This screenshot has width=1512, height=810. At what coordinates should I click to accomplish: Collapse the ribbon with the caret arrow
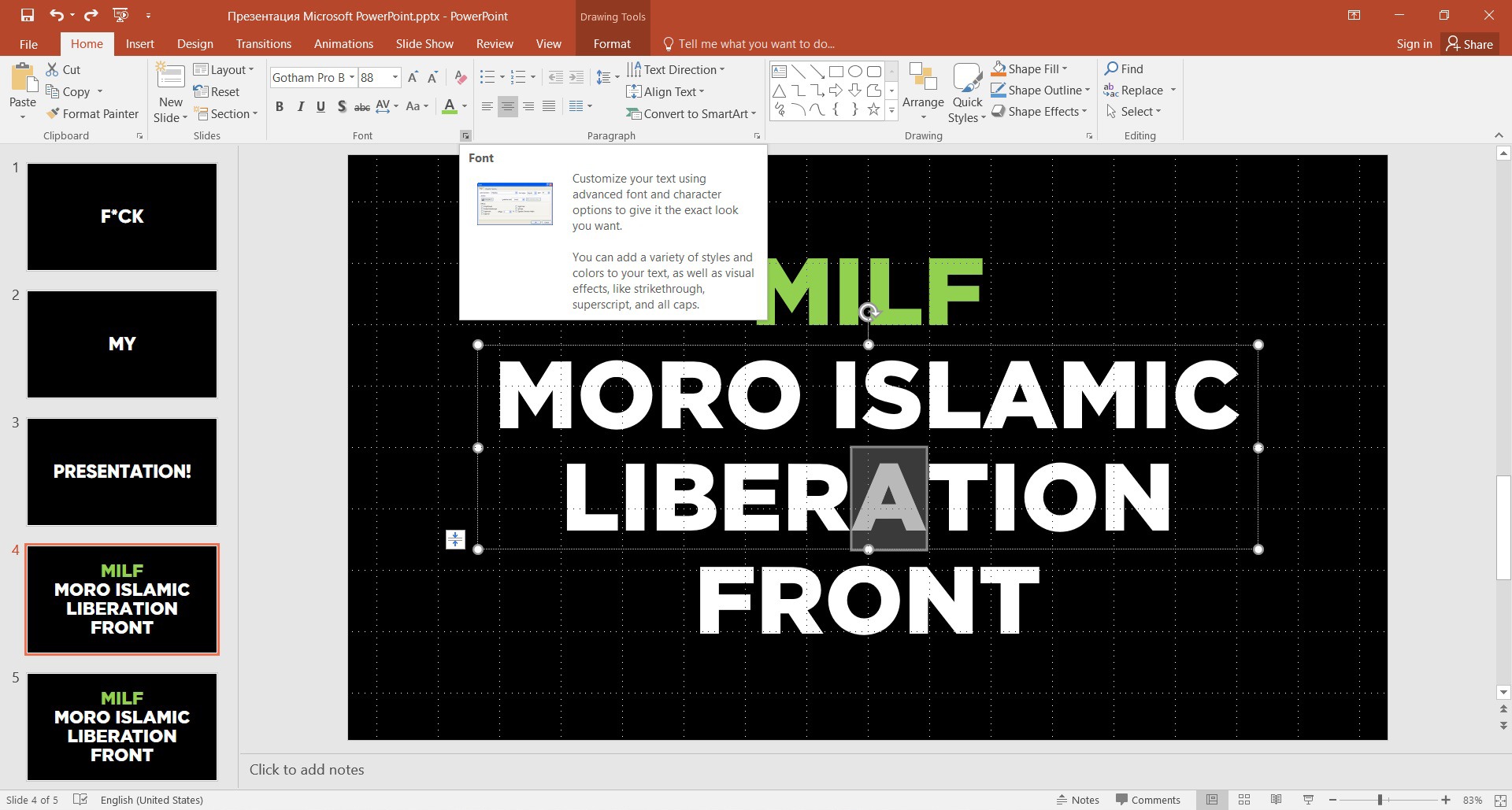tap(1499, 135)
